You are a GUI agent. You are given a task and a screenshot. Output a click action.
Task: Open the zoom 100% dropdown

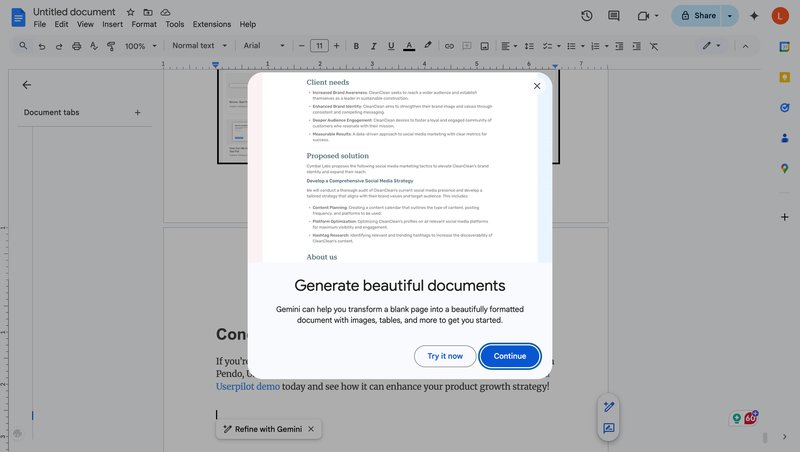point(140,46)
